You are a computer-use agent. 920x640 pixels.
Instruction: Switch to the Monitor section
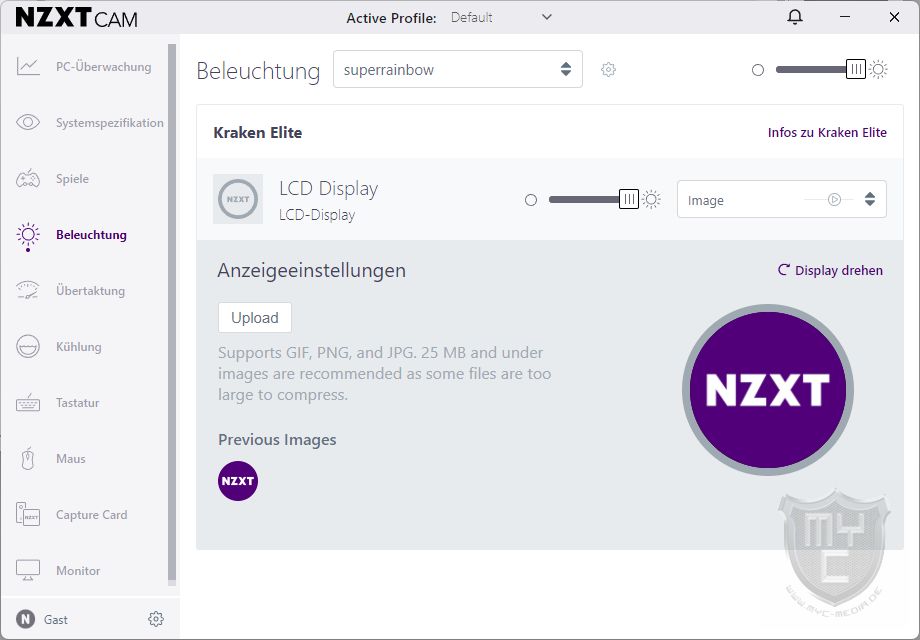click(78, 571)
